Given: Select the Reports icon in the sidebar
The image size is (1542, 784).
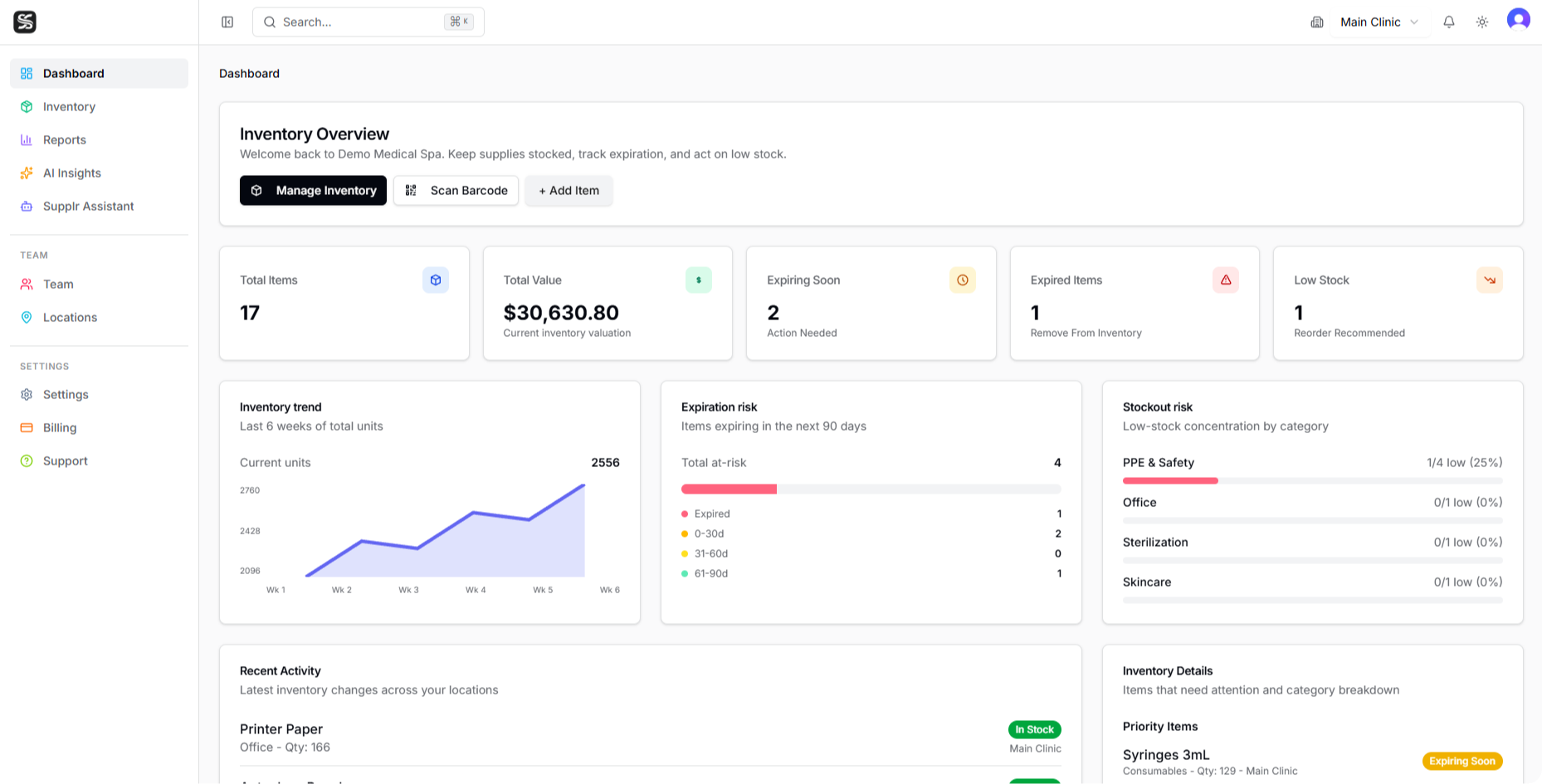Looking at the screenshot, I should point(27,139).
